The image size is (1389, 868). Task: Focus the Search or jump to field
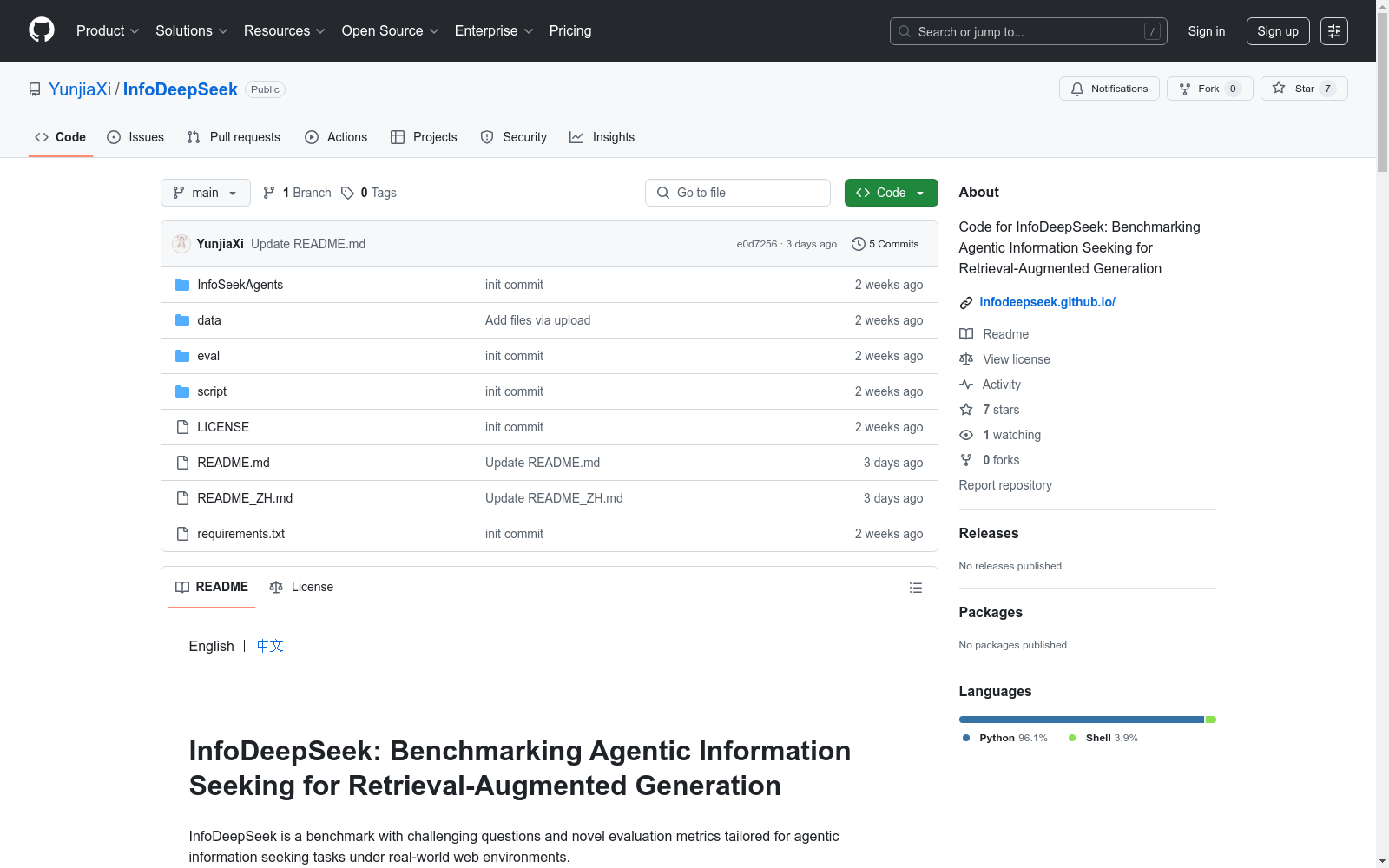tap(1029, 31)
